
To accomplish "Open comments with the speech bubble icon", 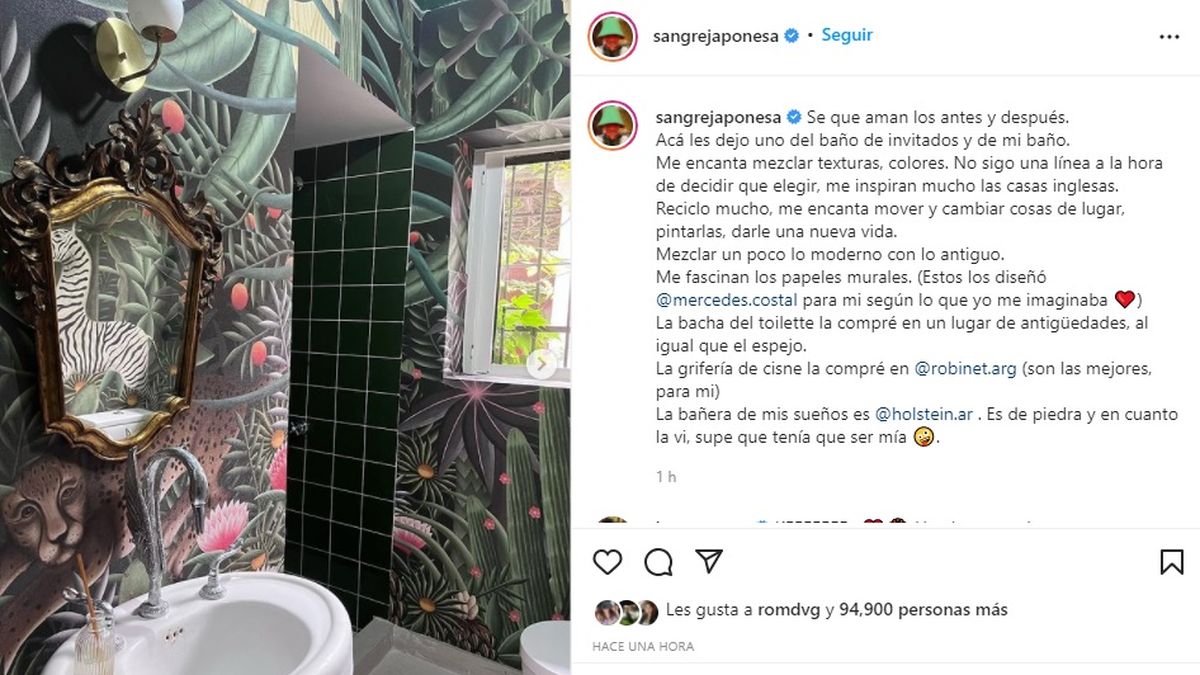I will click(x=658, y=562).
